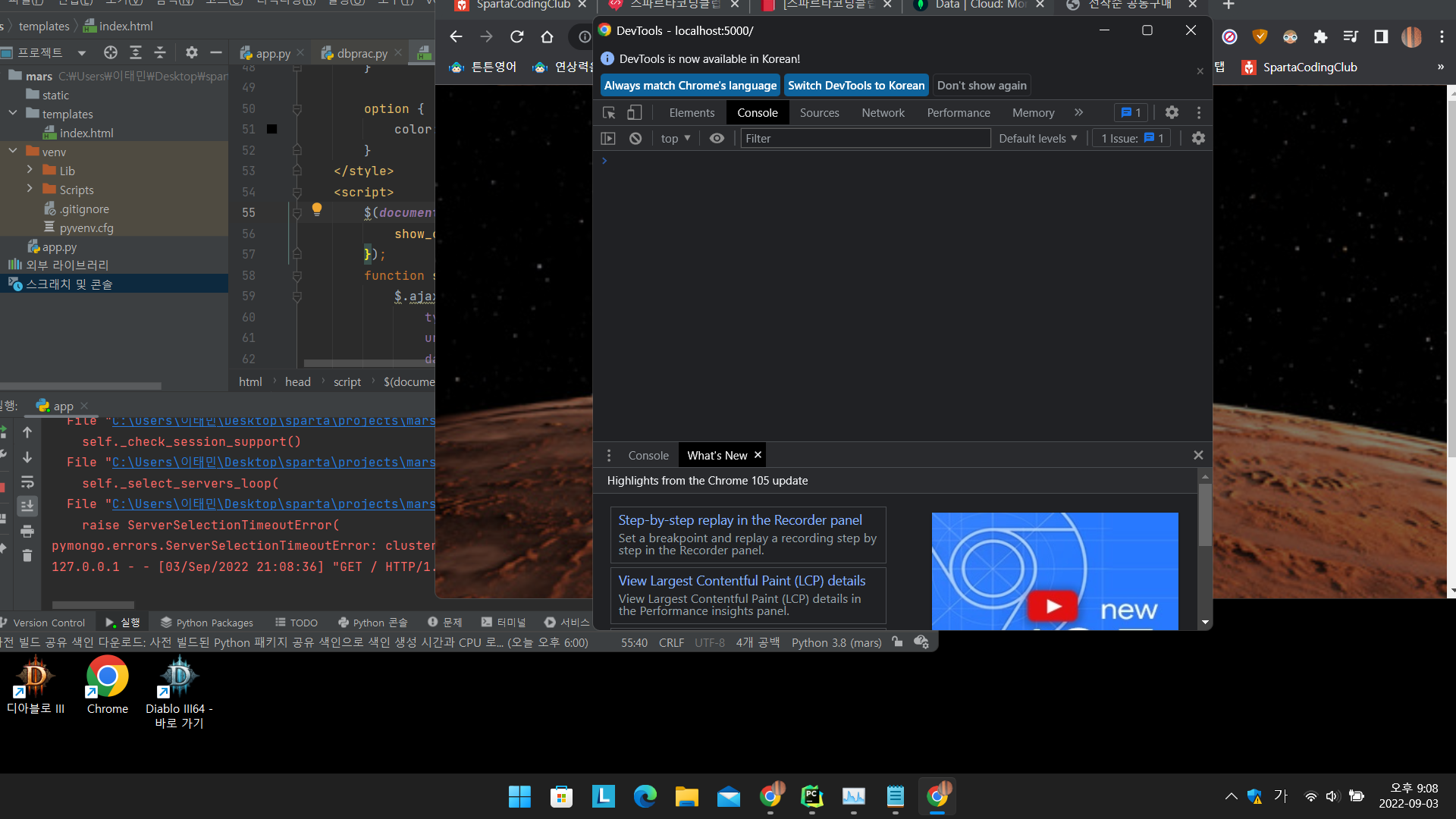The width and height of the screenshot is (1456, 819).
Task: Click the black color swatch on line 51
Action: [271, 129]
